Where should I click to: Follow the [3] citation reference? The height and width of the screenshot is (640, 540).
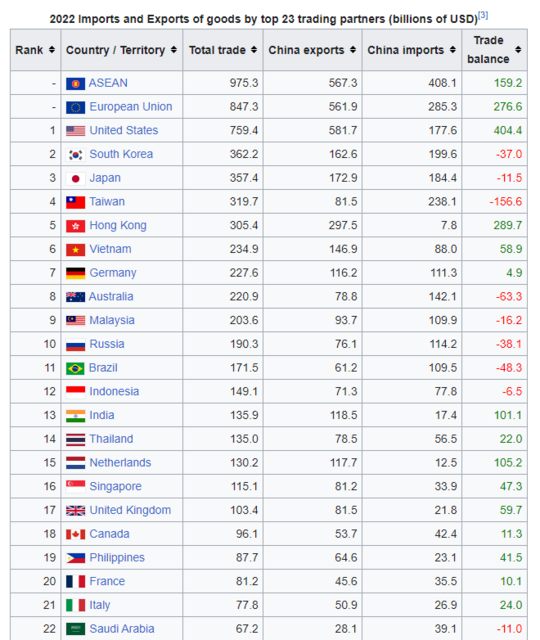tap(483, 16)
